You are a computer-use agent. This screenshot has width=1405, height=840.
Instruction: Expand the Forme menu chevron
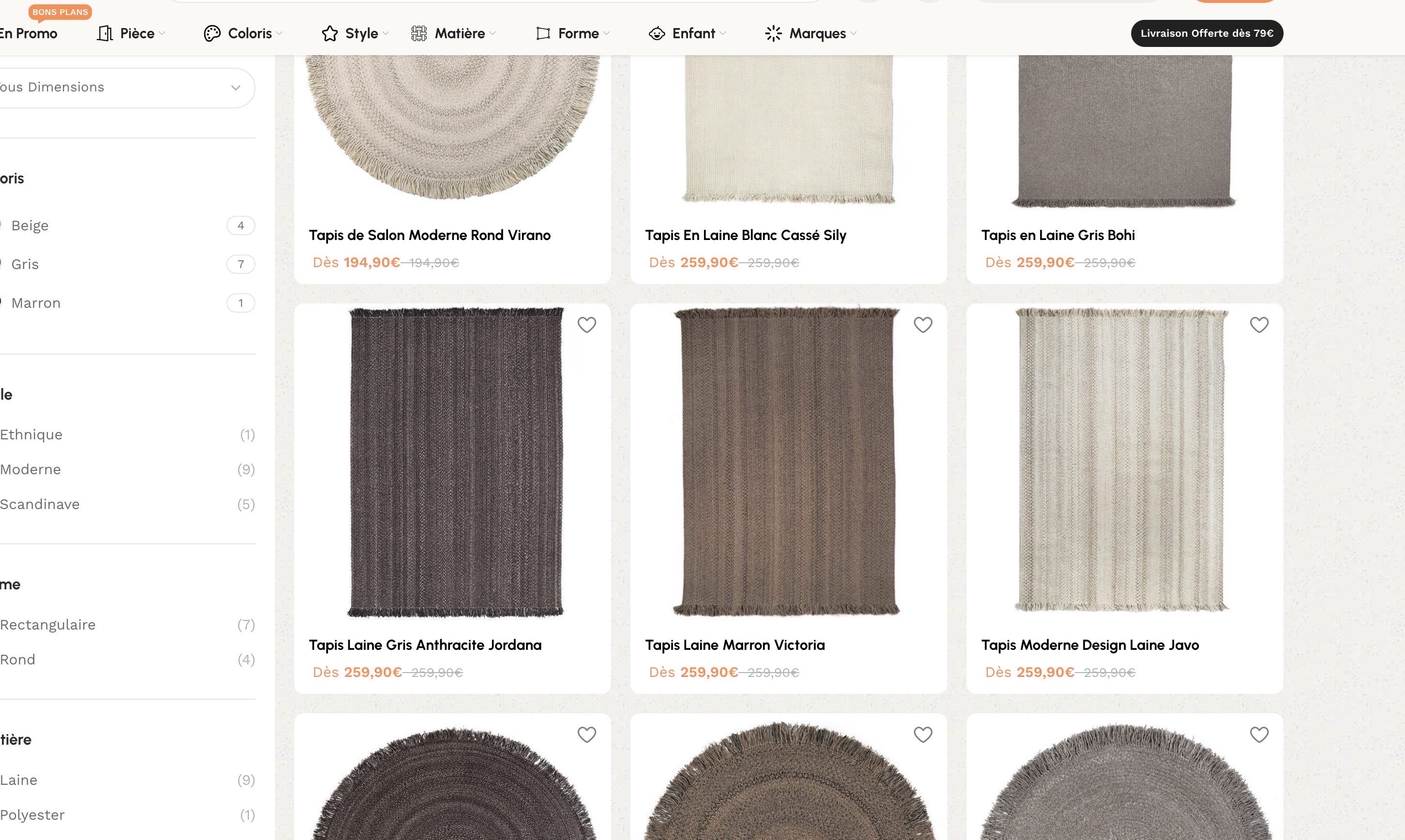pyautogui.click(x=607, y=33)
